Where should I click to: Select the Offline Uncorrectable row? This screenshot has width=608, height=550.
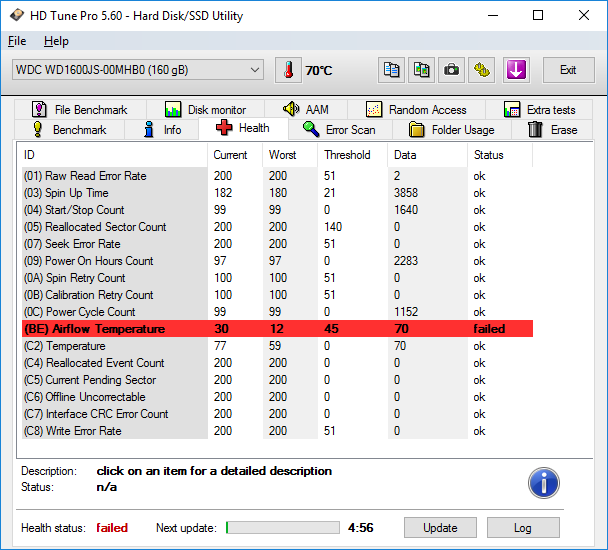pyautogui.click(x=277, y=397)
